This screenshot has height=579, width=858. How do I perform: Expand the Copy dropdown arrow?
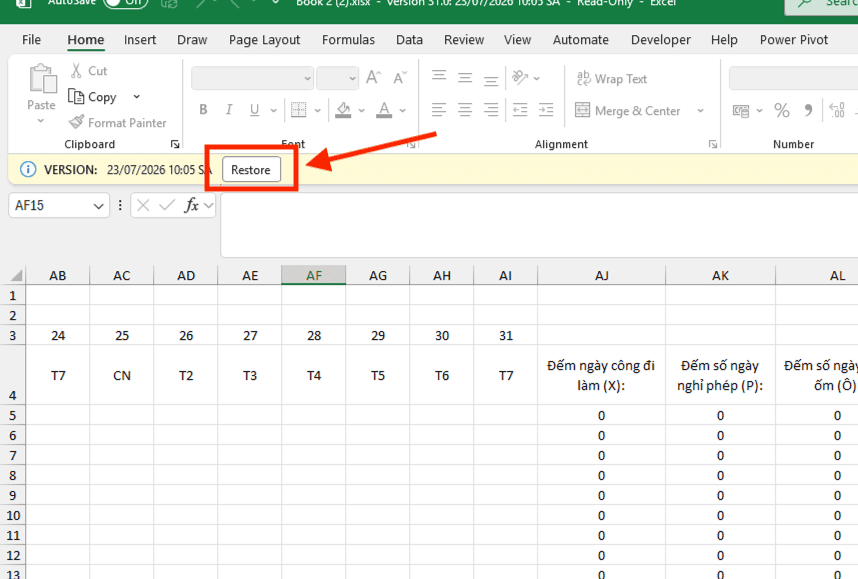136,97
